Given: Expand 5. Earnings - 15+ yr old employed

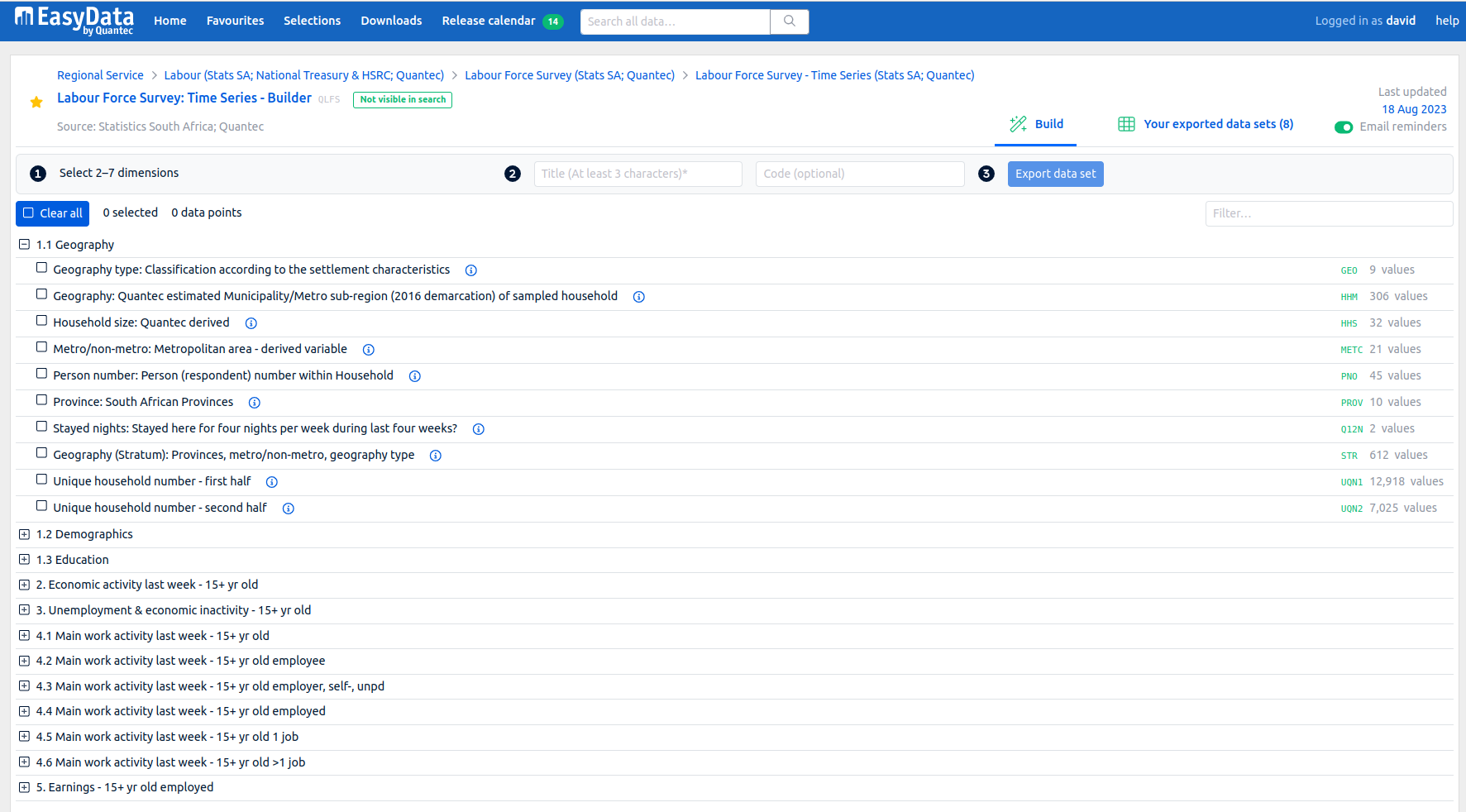Looking at the screenshot, I should pos(25,787).
